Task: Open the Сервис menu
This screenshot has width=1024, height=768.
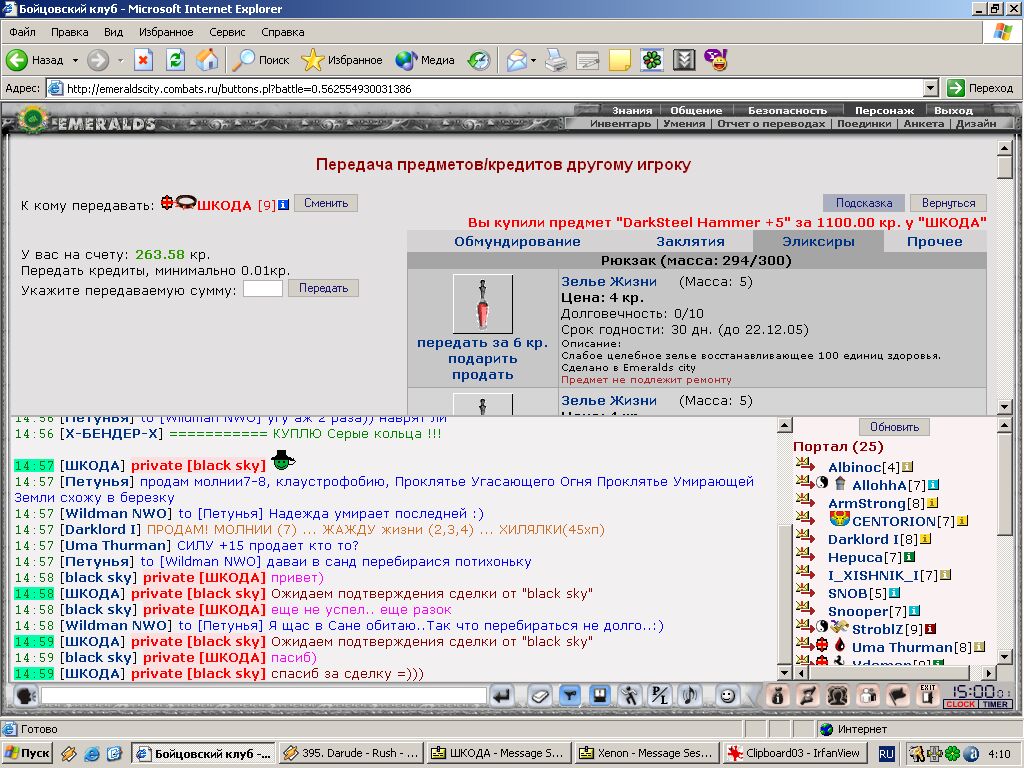Action: pos(227,32)
